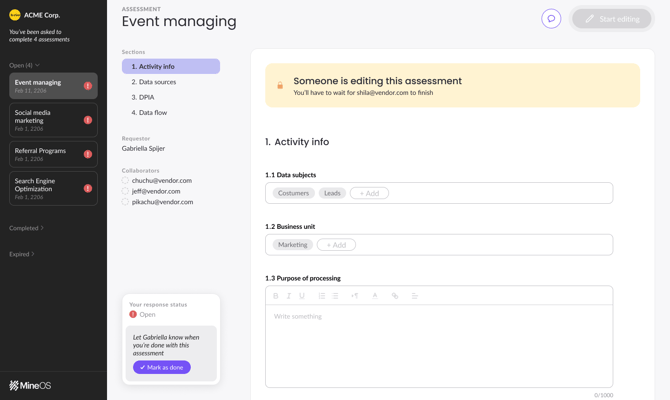
Task: Click the Start editing button
Action: click(x=611, y=19)
